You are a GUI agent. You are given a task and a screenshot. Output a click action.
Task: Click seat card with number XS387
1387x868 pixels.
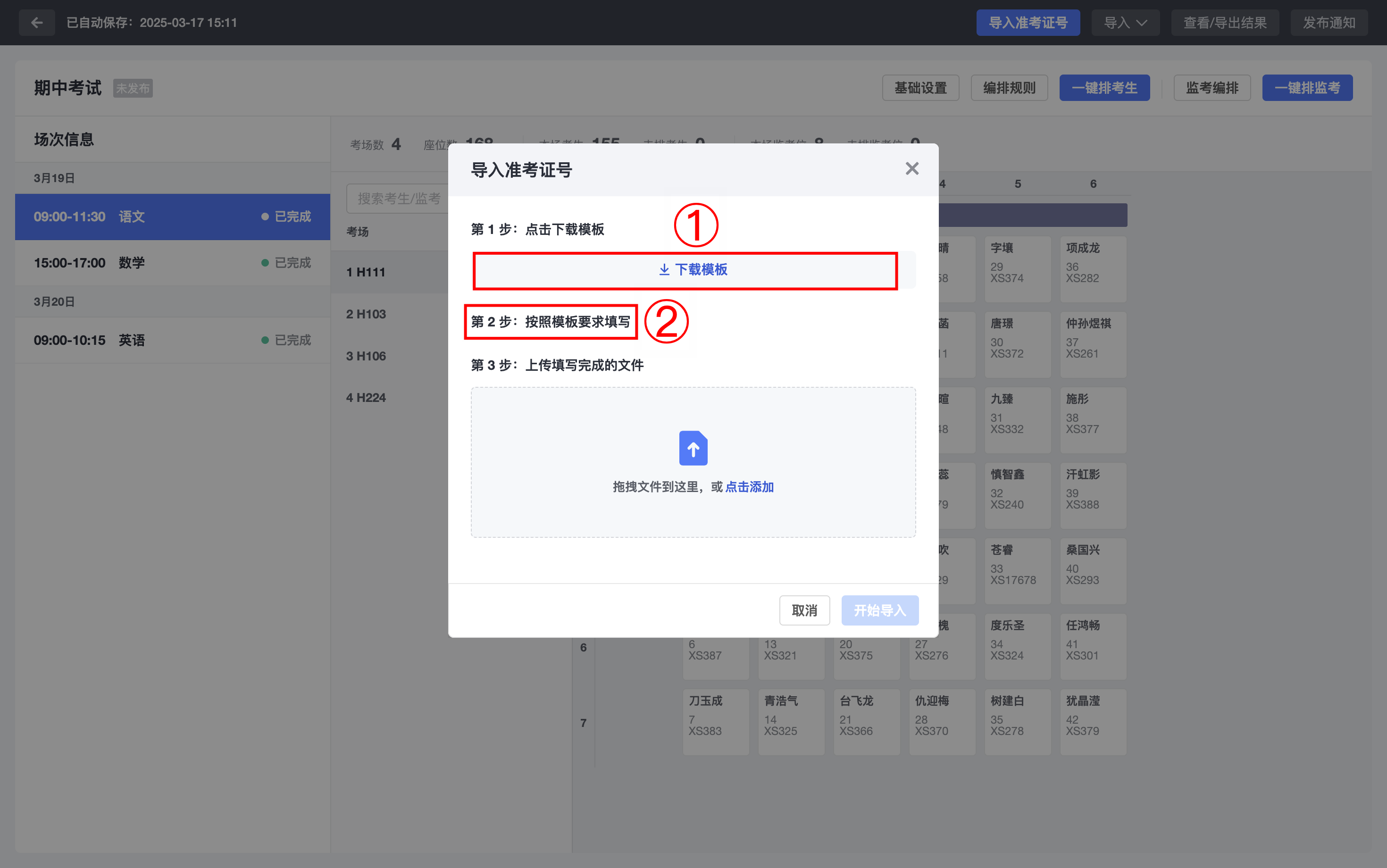pyautogui.click(x=715, y=658)
